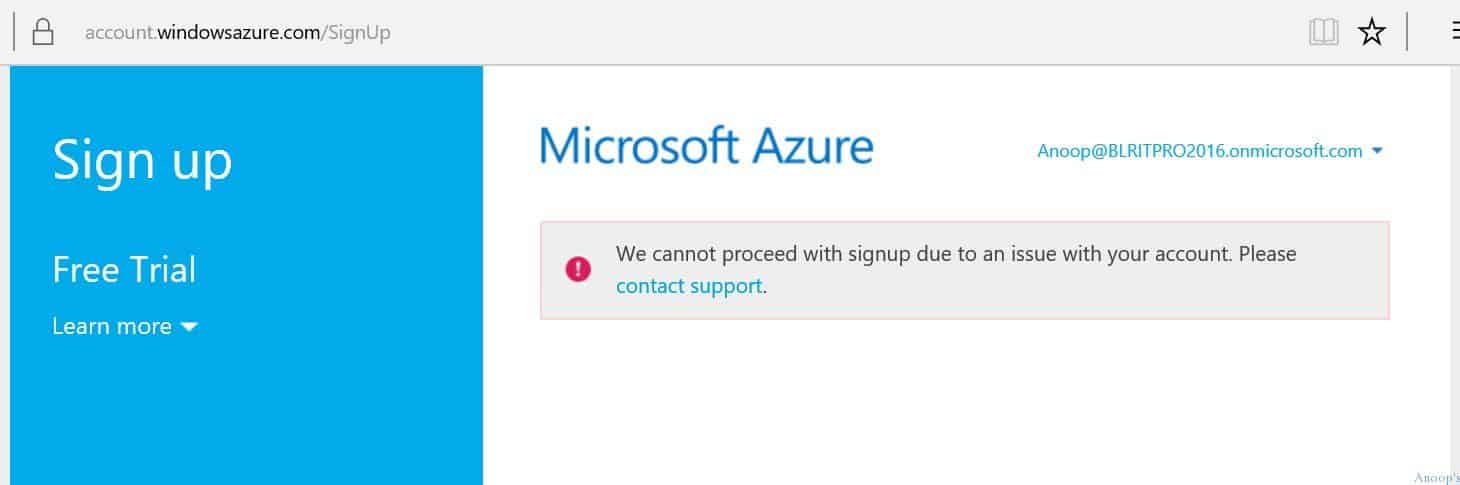This screenshot has width=1460, height=485.
Task: Click the white arrow beside Learn more
Action: [189, 327]
